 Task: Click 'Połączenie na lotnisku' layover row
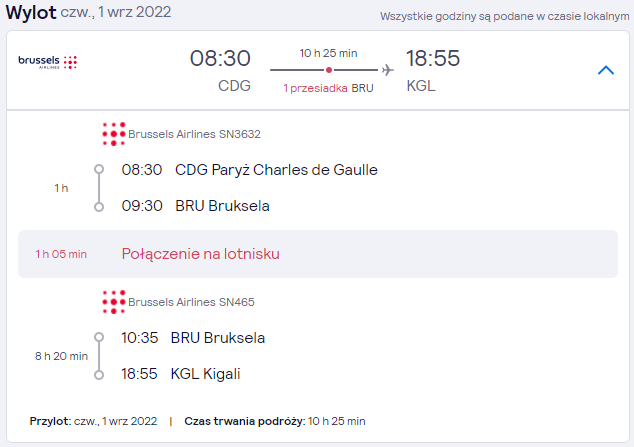[318, 254]
